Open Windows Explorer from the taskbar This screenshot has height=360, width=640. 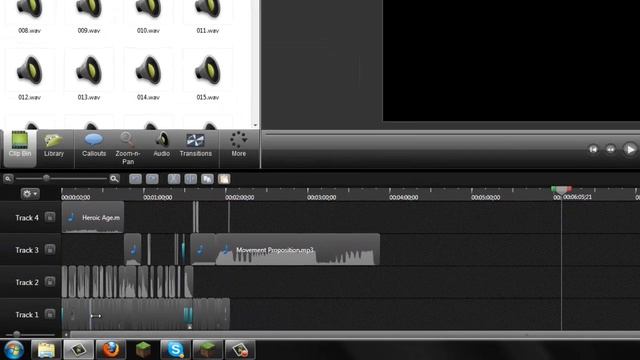[46, 350]
